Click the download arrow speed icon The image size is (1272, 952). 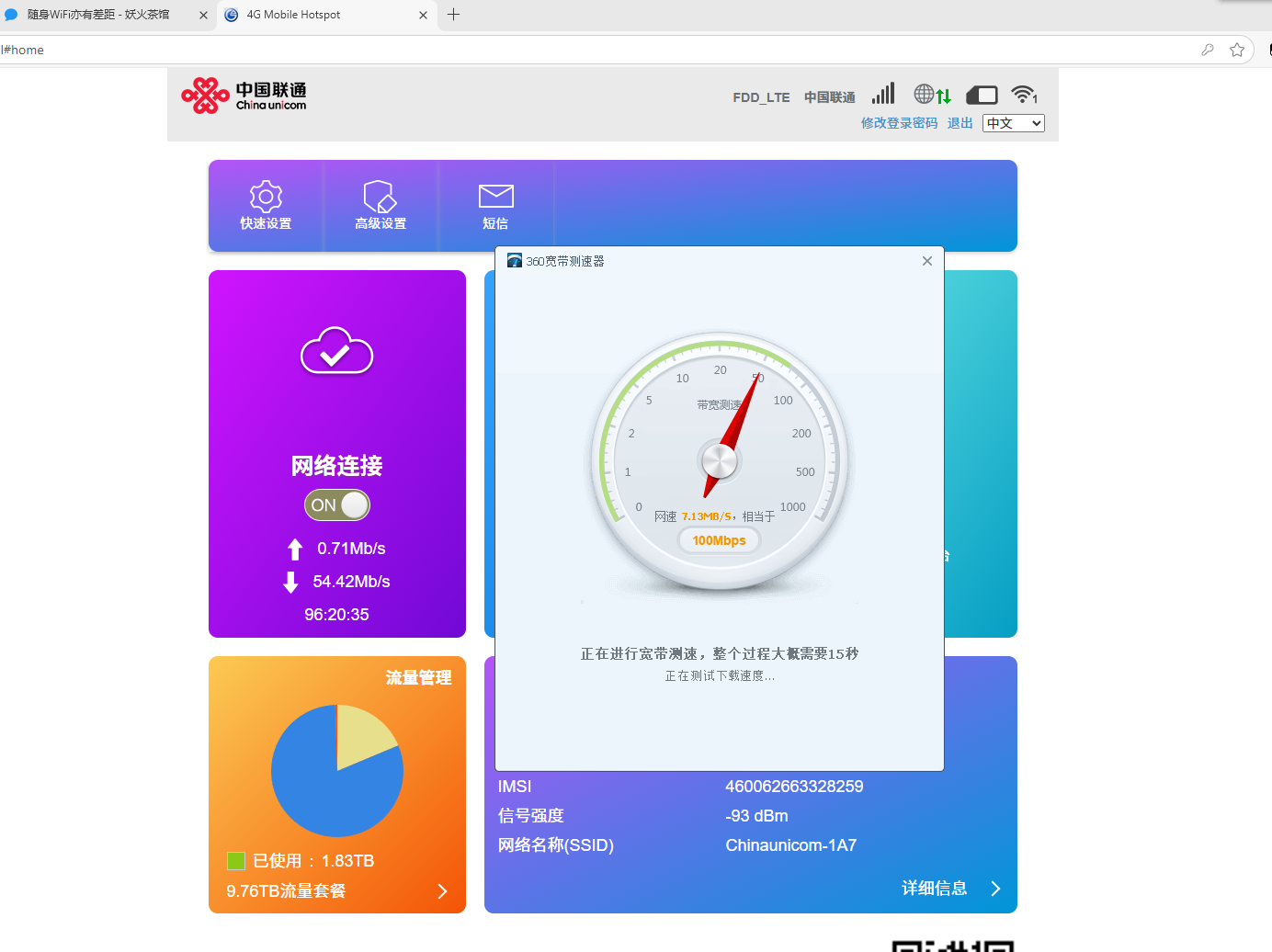(x=290, y=582)
